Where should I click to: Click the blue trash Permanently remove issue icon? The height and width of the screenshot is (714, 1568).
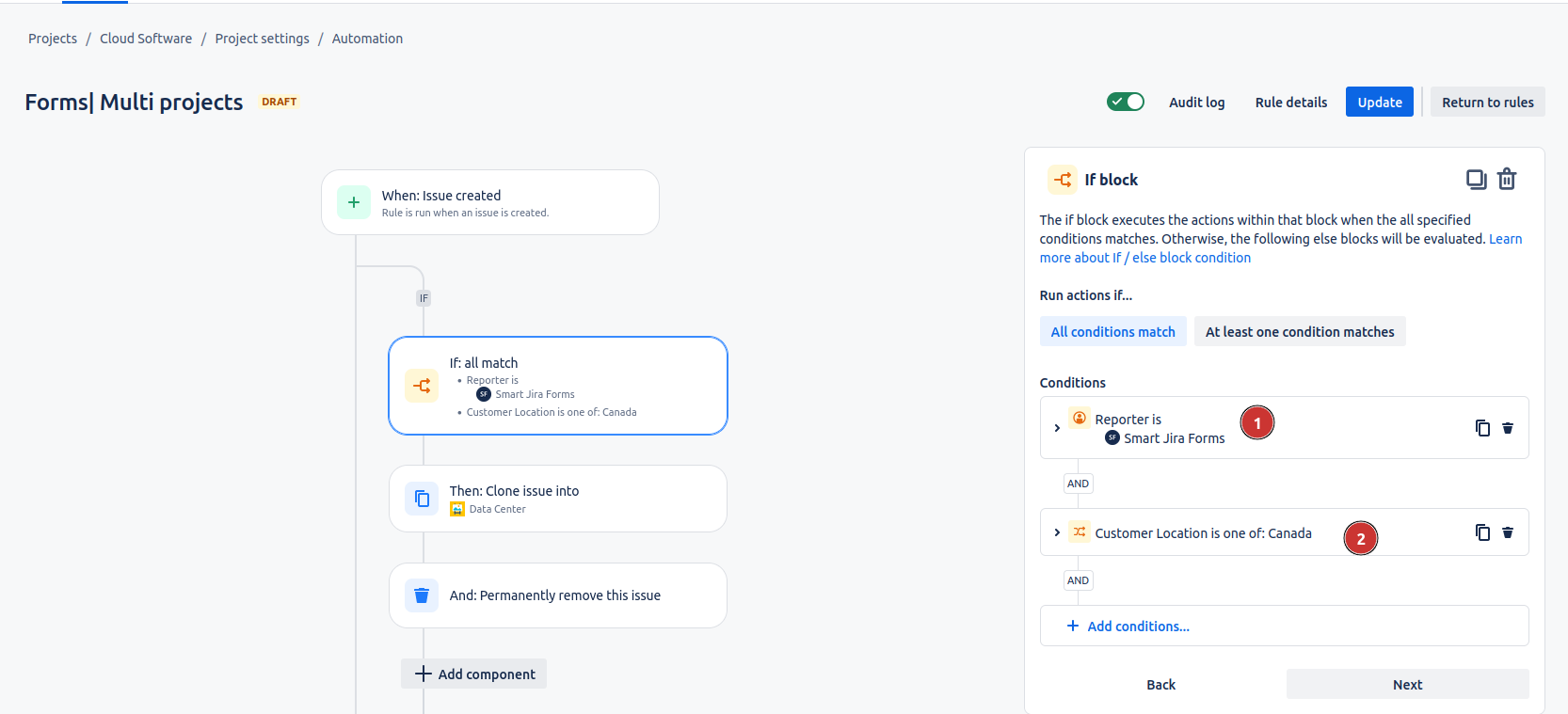tap(422, 595)
